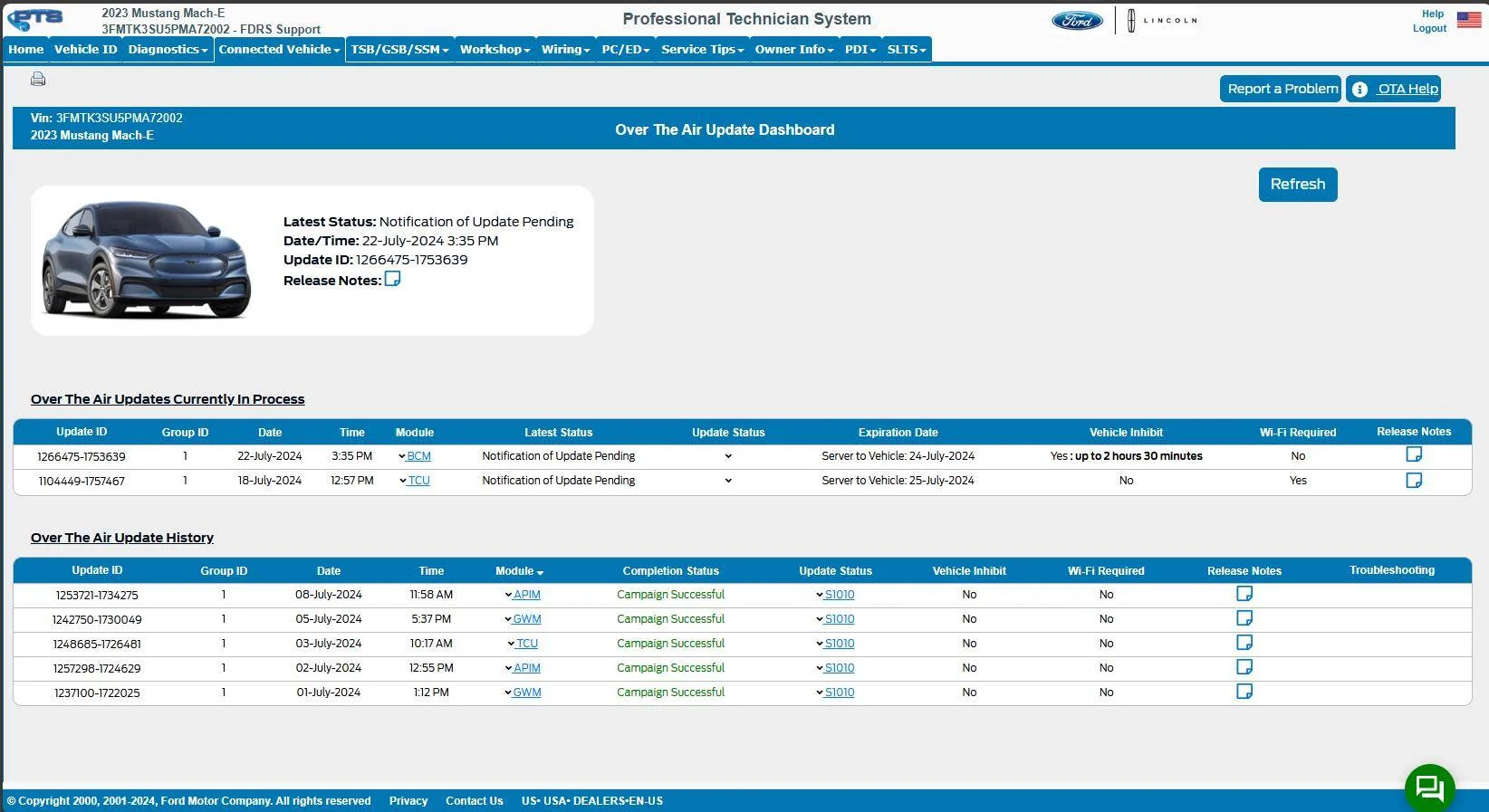Click the Lincoln logo
1489x812 pixels.
pyautogui.click(x=1163, y=20)
